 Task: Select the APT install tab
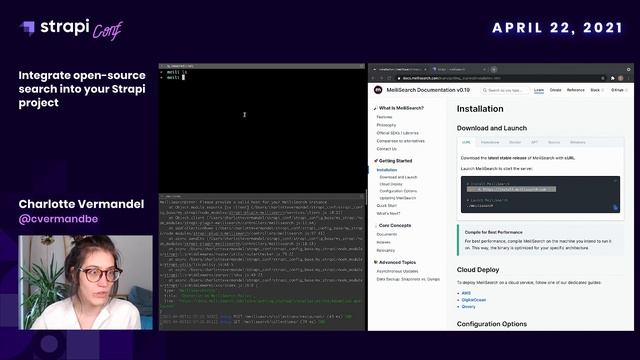point(534,142)
